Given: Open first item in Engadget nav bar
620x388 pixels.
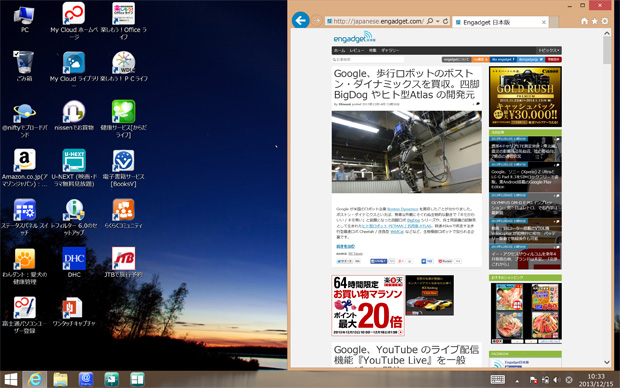Looking at the screenshot, I should coord(339,51).
